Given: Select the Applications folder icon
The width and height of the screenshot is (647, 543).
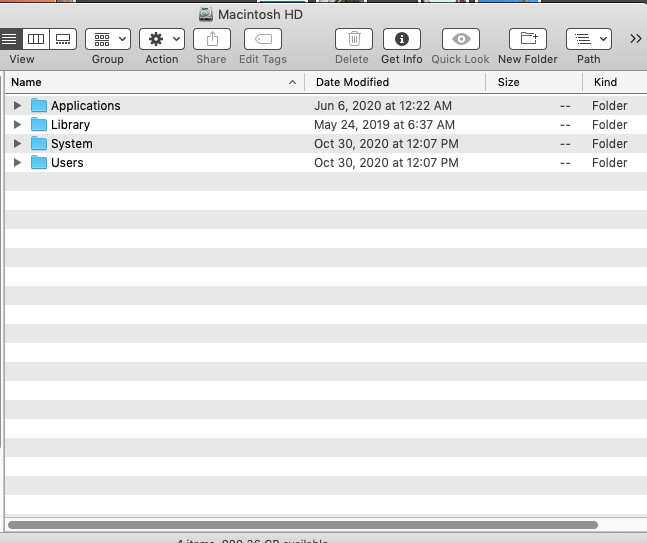Looking at the screenshot, I should coord(39,106).
